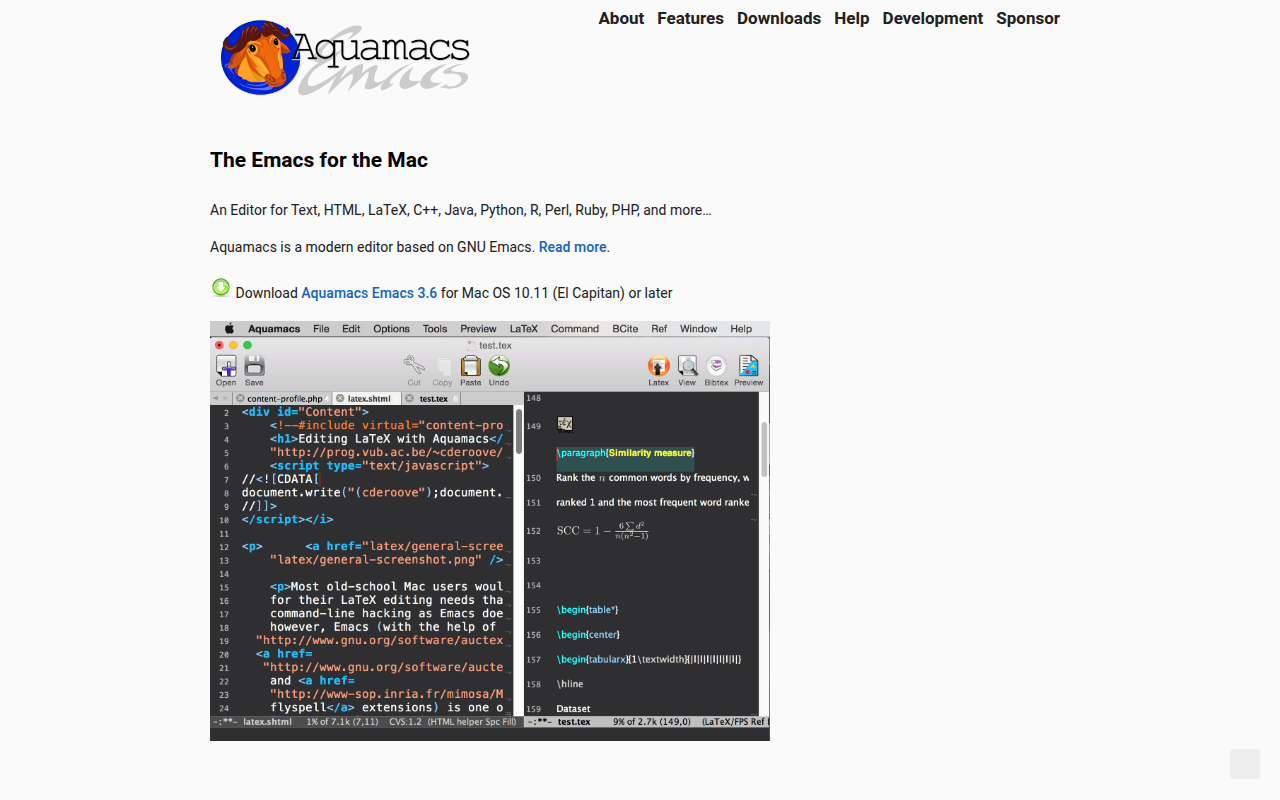Viewport: 1280px width, 800px height.
Task: Open the Downloads navigation item
Action: click(x=779, y=18)
